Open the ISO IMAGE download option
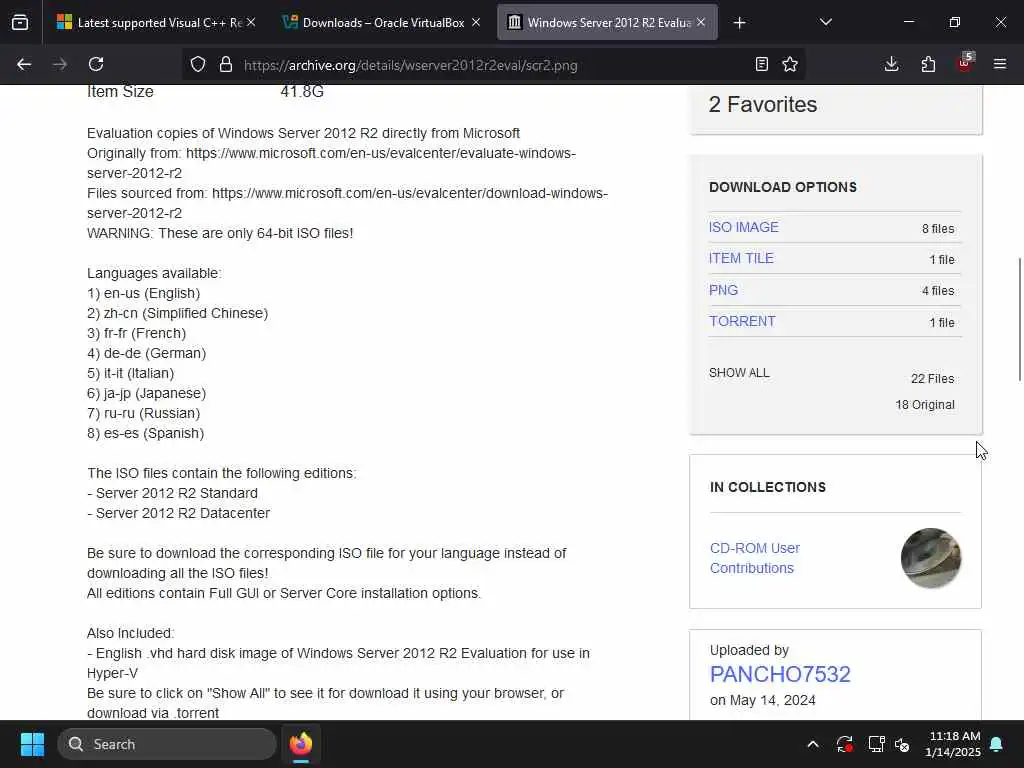 pos(743,227)
